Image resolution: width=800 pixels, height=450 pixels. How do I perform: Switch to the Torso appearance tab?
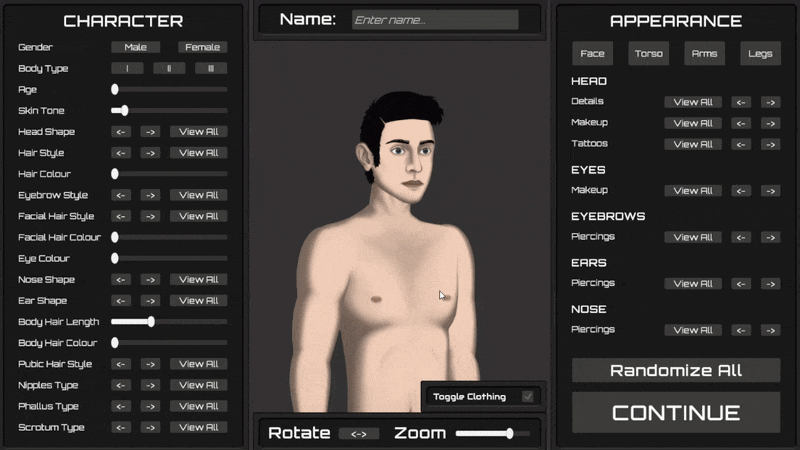[648, 54]
